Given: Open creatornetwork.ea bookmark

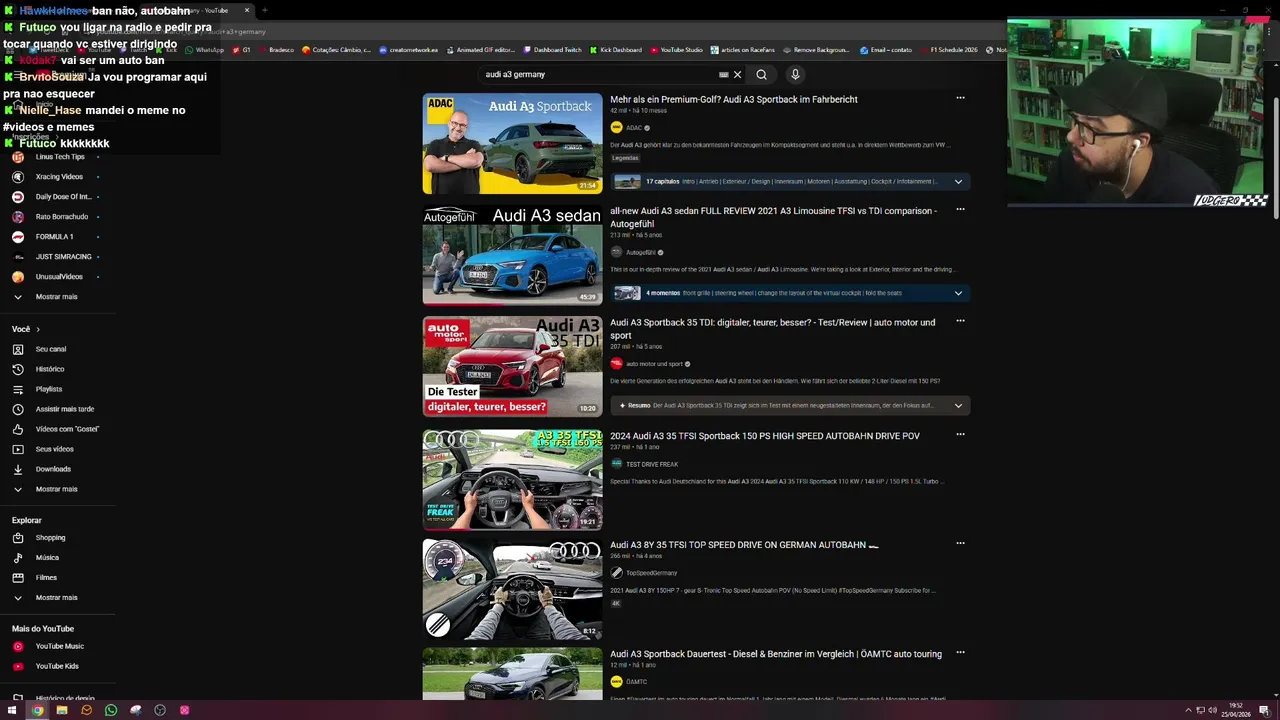Looking at the screenshot, I should click(409, 50).
